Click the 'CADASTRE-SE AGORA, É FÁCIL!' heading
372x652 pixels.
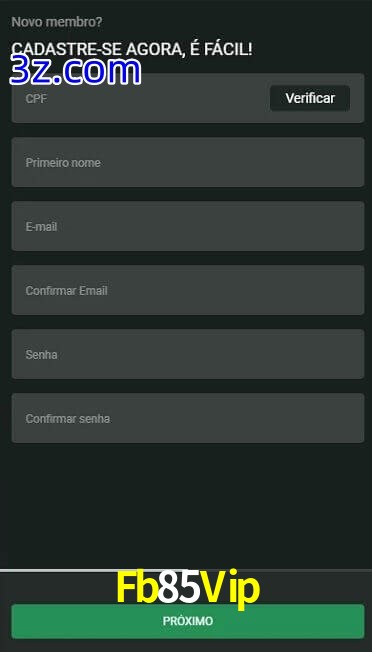coord(132,49)
